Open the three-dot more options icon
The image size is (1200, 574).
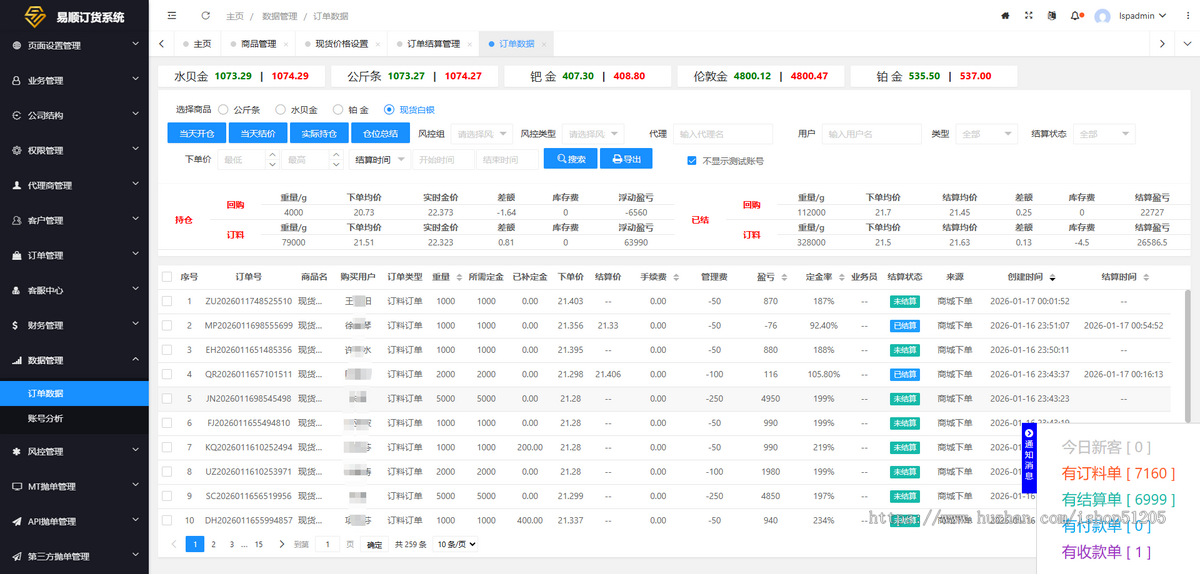pyautogui.click(x=1186, y=16)
